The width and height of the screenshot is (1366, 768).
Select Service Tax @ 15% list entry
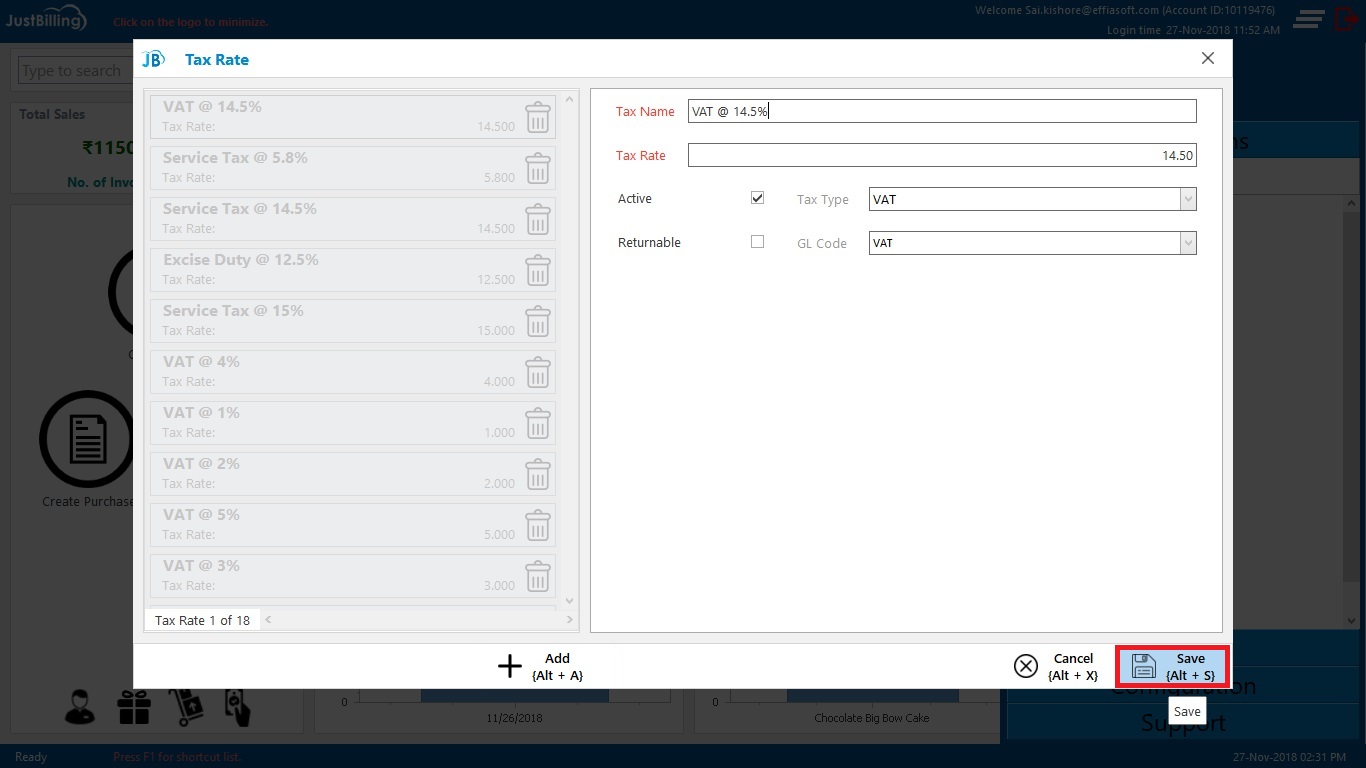pos(353,321)
